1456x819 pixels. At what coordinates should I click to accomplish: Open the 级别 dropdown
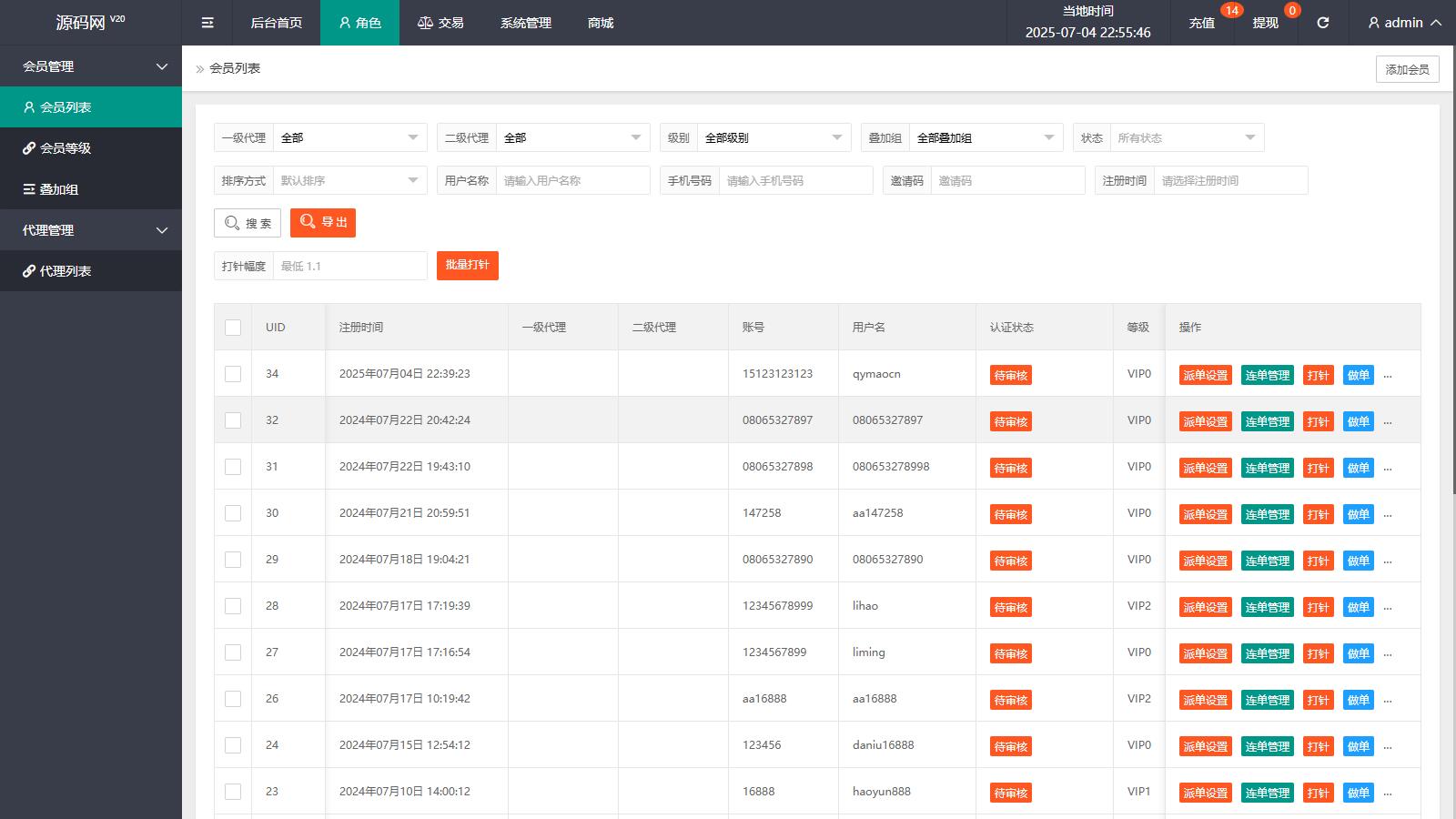click(x=774, y=137)
